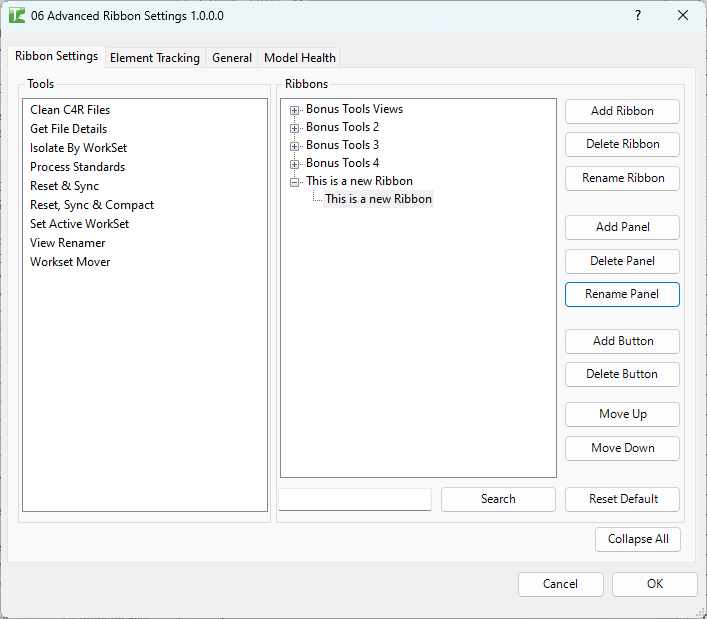This screenshot has height=619, width=707.
Task: Click the help question mark icon
Action: point(638,15)
